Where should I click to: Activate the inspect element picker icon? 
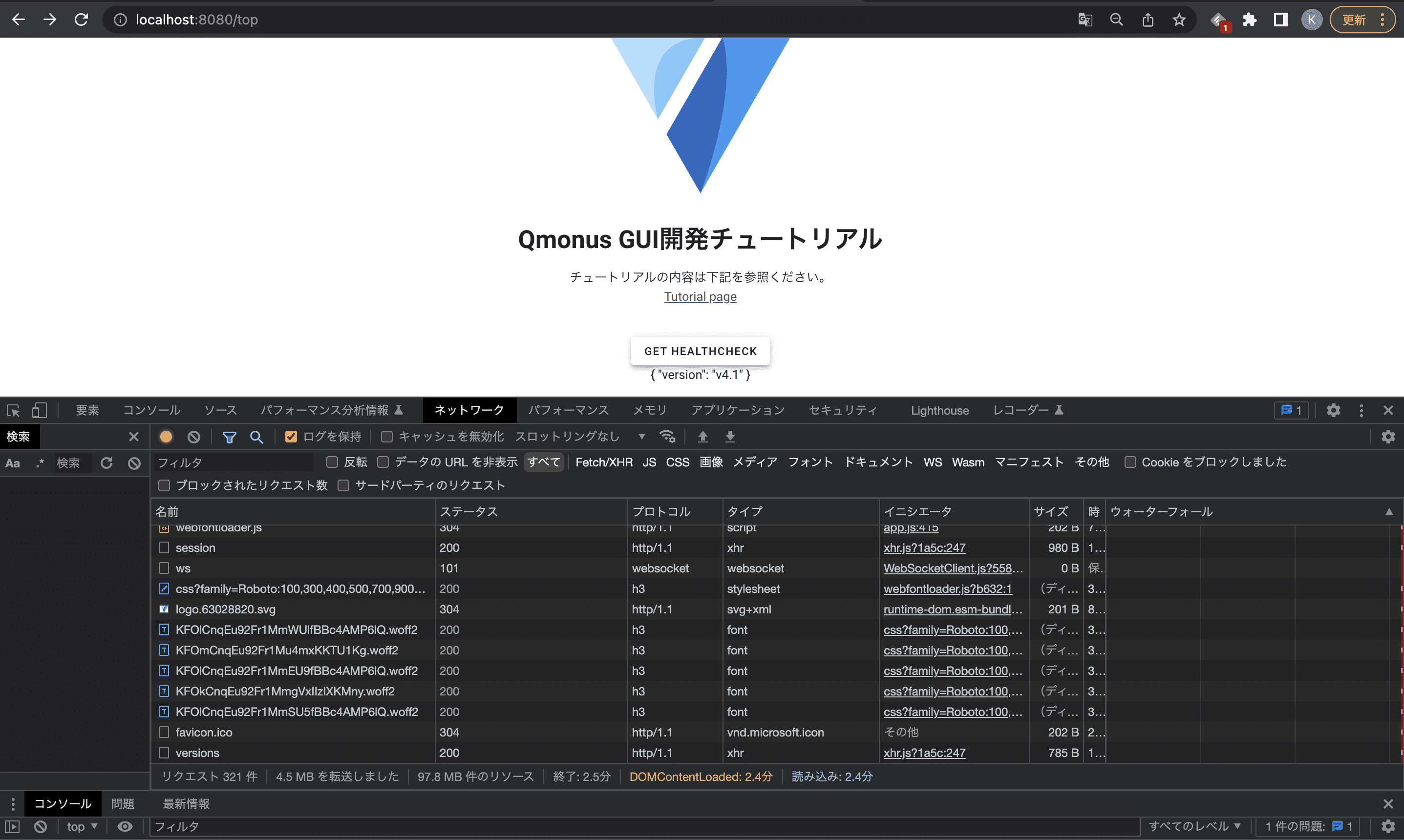tap(13, 410)
